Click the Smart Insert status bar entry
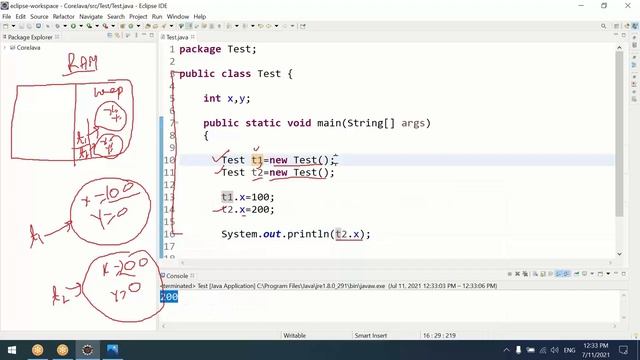The image size is (640, 360). coord(371,336)
